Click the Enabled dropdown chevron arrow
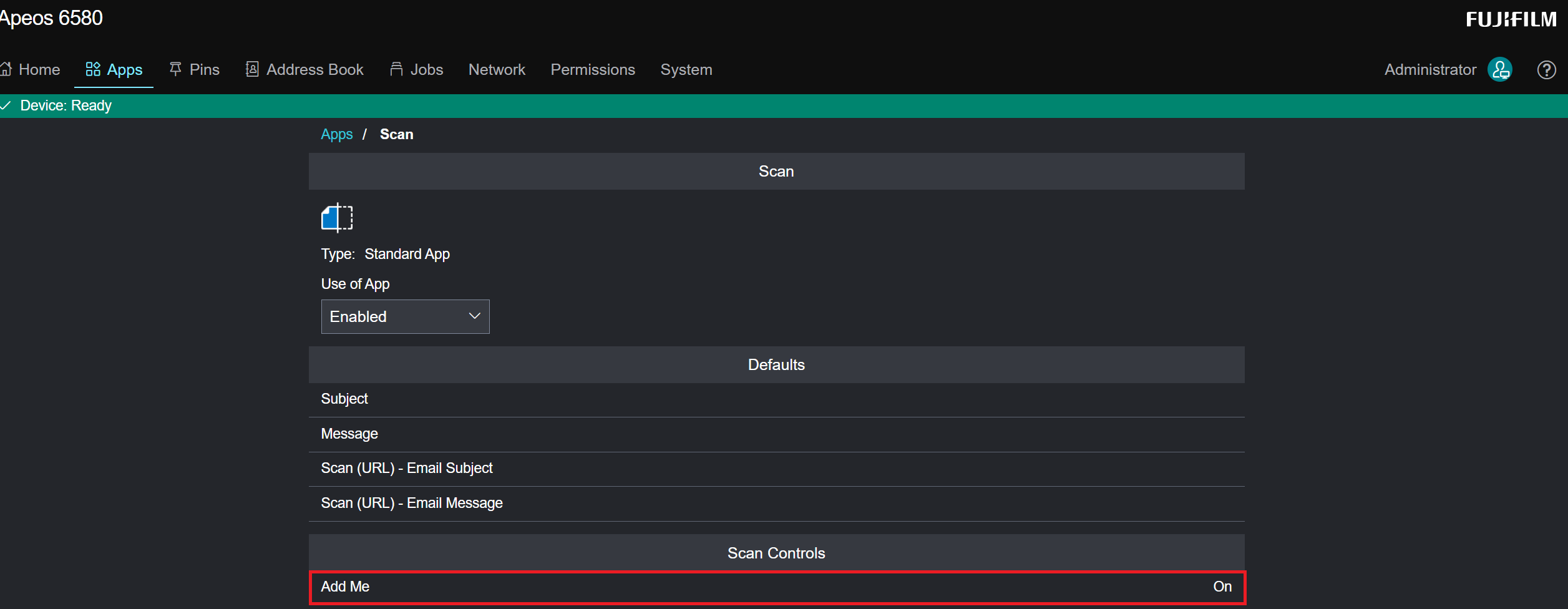 pyautogui.click(x=474, y=316)
